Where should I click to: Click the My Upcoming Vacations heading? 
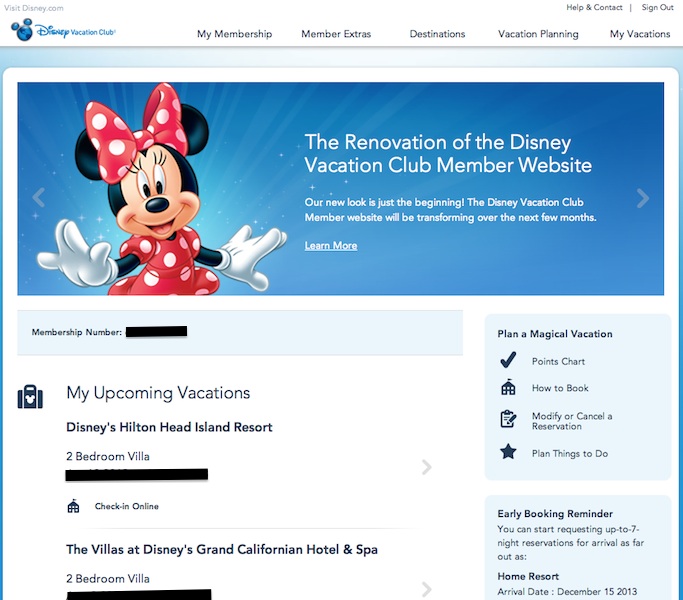(158, 393)
